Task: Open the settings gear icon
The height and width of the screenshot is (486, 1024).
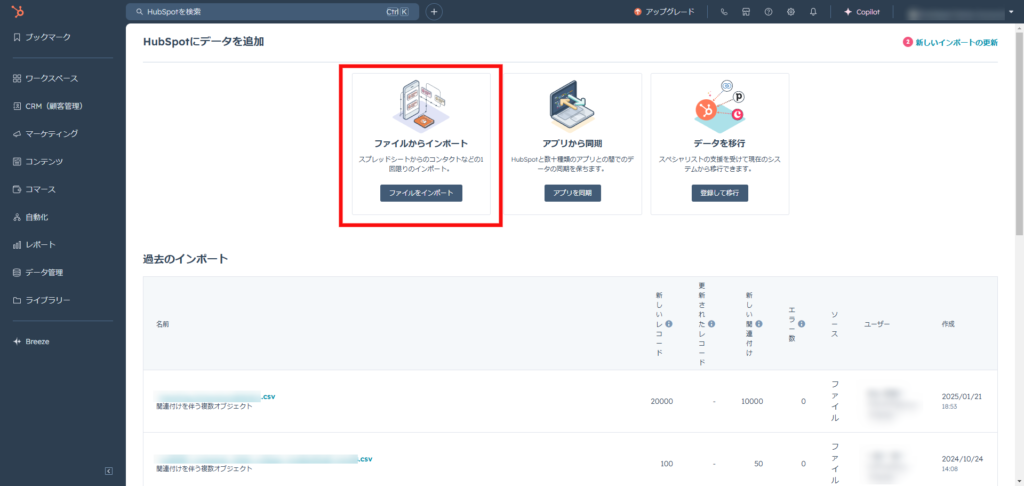Action: coord(791,12)
